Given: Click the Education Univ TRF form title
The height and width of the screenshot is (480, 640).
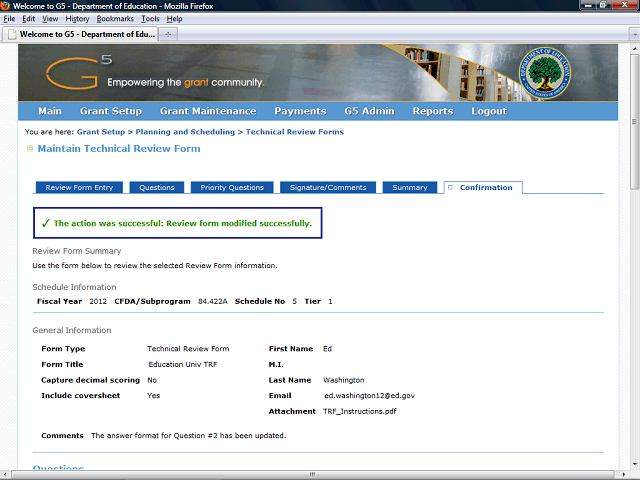Looking at the screenshot, I should [x=183, y=364].
